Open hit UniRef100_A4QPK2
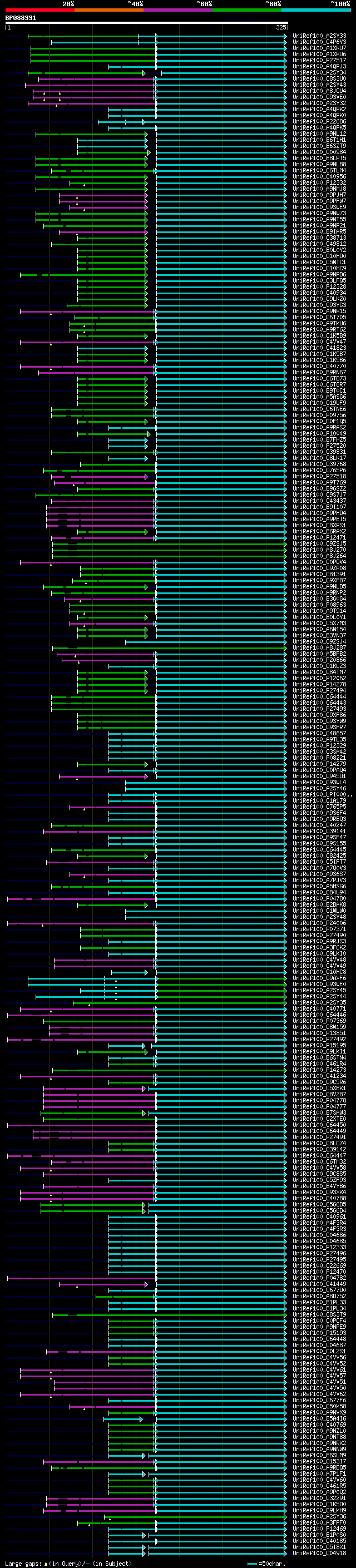The height and width of the screenshot is (1568, 356). [319, 110]
